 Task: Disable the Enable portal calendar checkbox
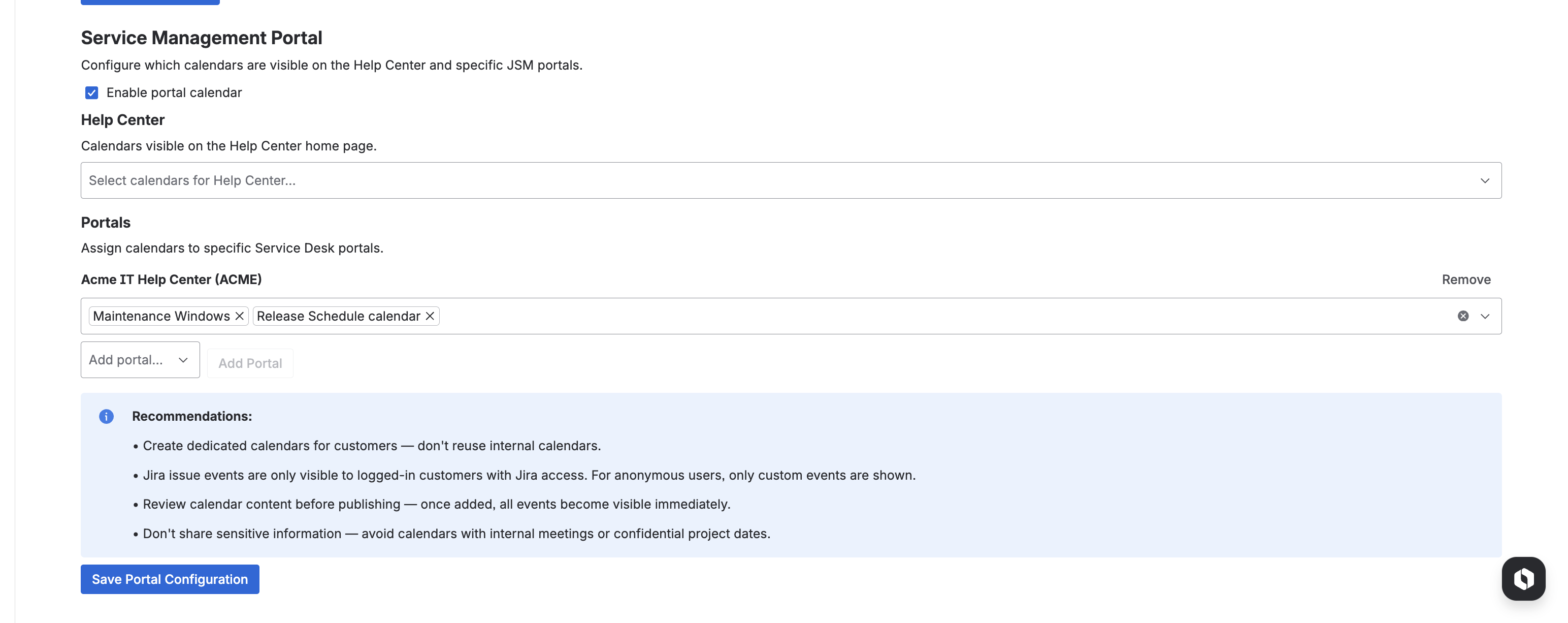point(91,92)
